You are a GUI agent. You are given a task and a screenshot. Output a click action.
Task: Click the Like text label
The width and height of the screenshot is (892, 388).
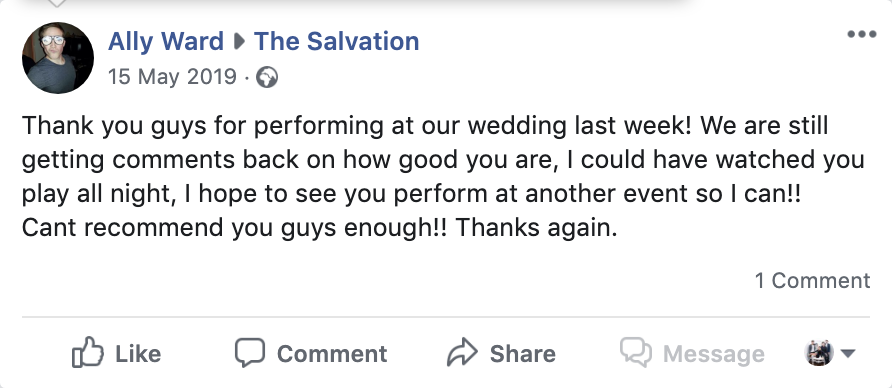(x=138, y=354)
